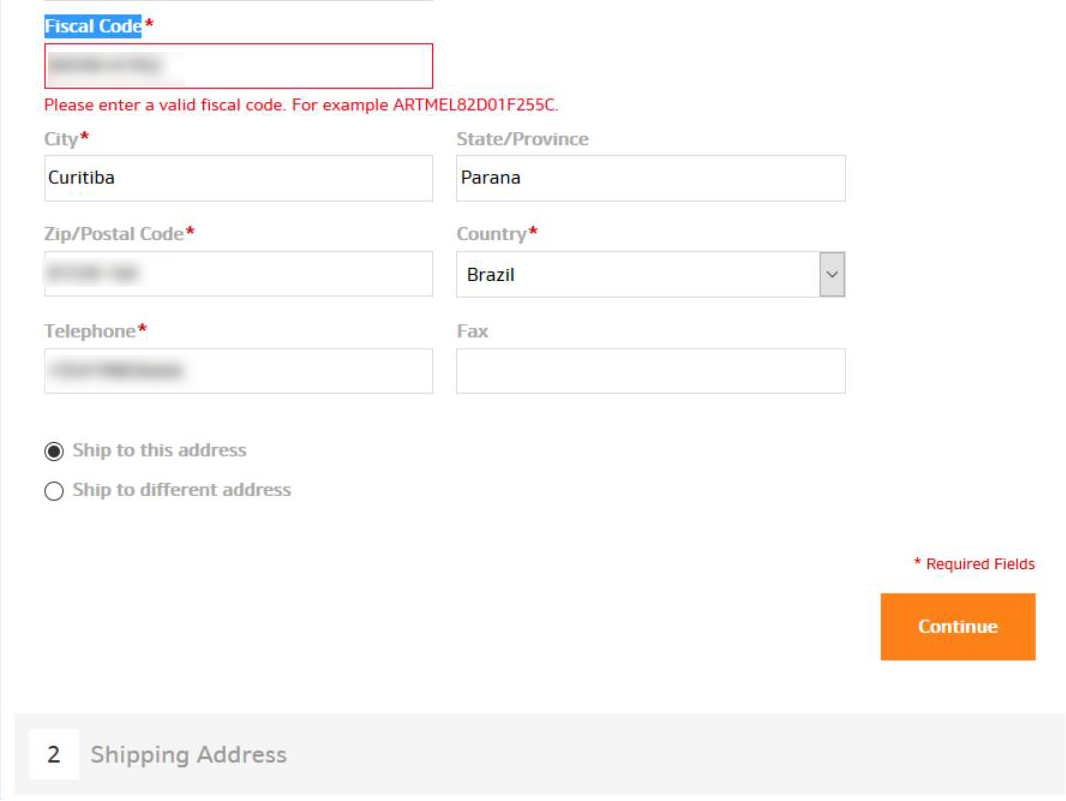Click the Country field label
This screenshot has width=1066, height=801.
[491, 234]
